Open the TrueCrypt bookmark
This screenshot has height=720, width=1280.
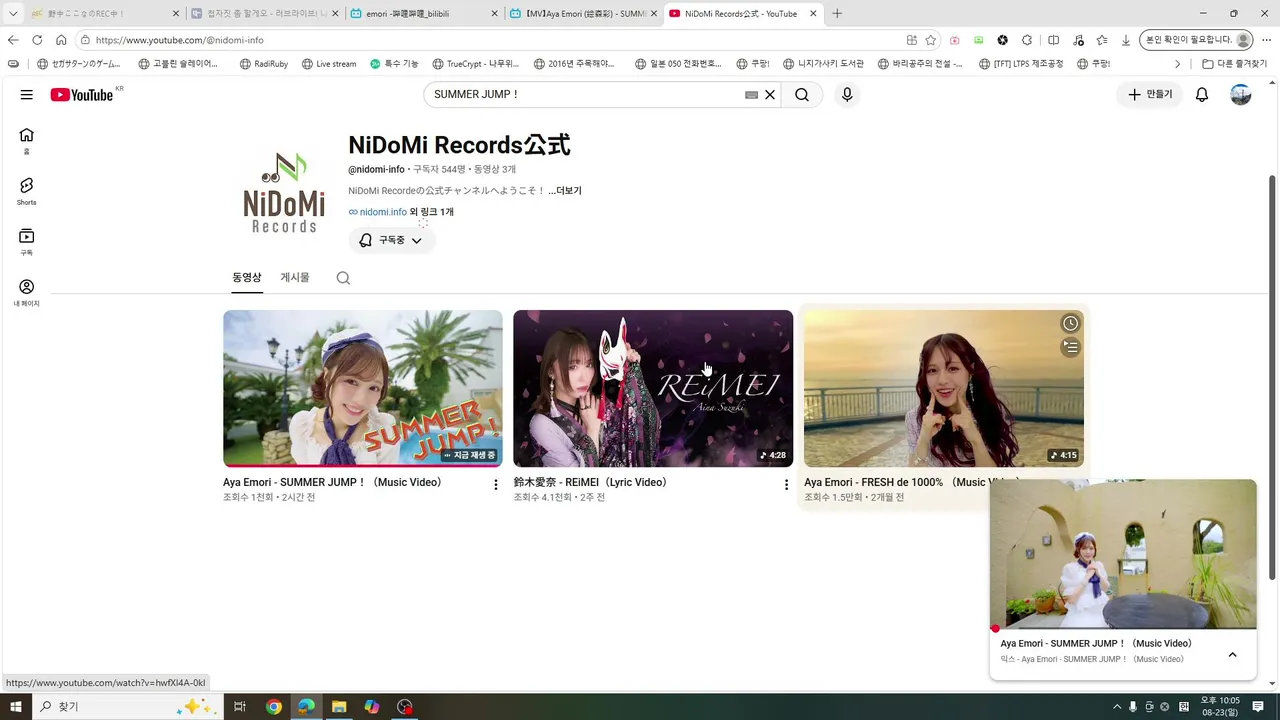475,64
